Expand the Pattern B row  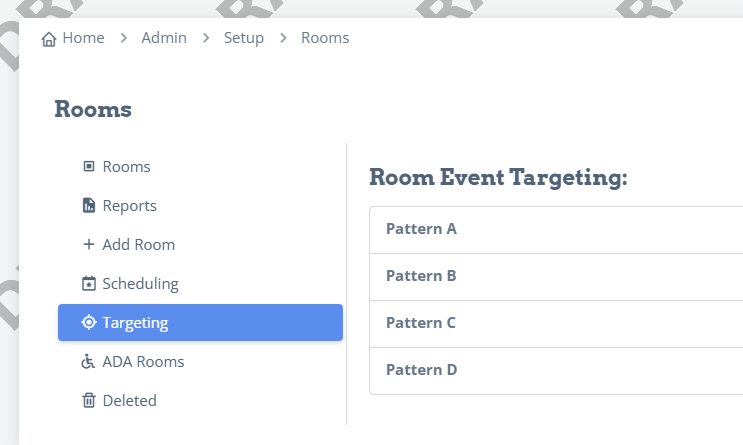click(556, 277)
